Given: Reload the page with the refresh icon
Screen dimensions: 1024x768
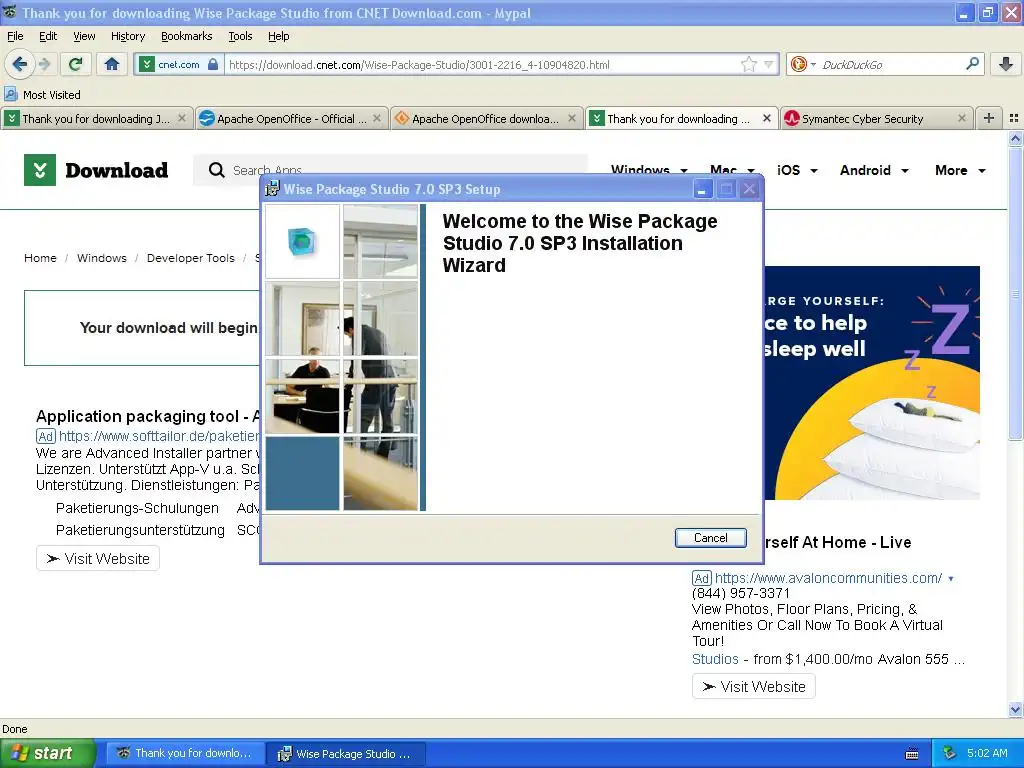Looking at the screenshot, I should click(x=76, y=64).
